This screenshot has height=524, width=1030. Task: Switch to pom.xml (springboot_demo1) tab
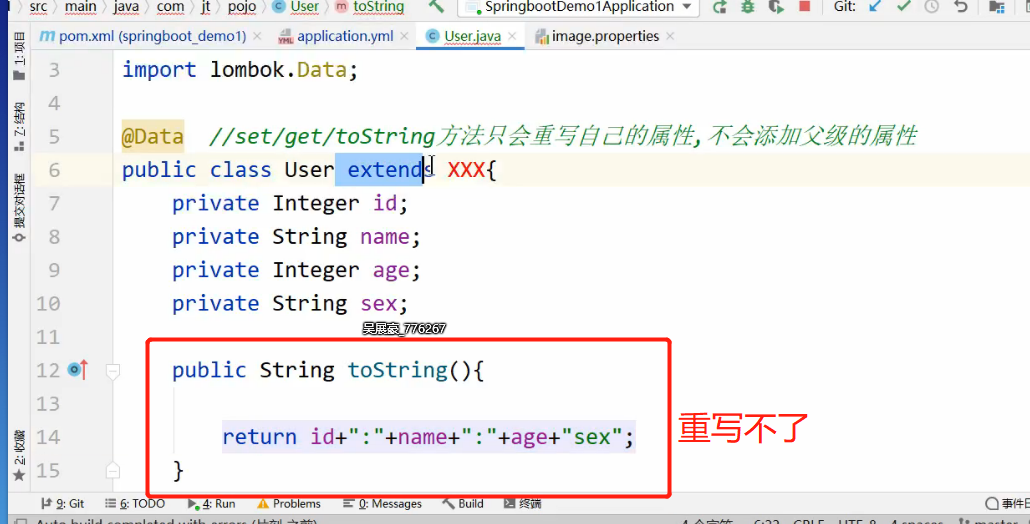coord(152,36)
